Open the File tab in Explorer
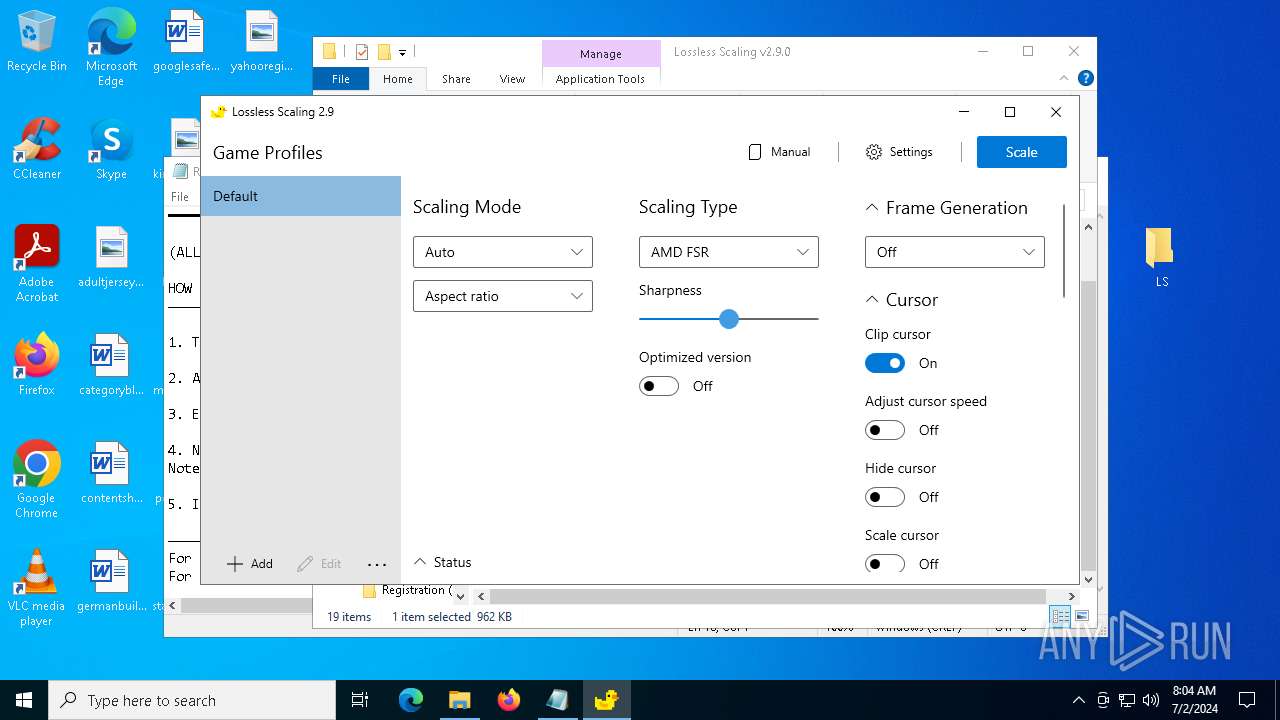The height and width of the screenshot is (720, 1280). point(341,79)
